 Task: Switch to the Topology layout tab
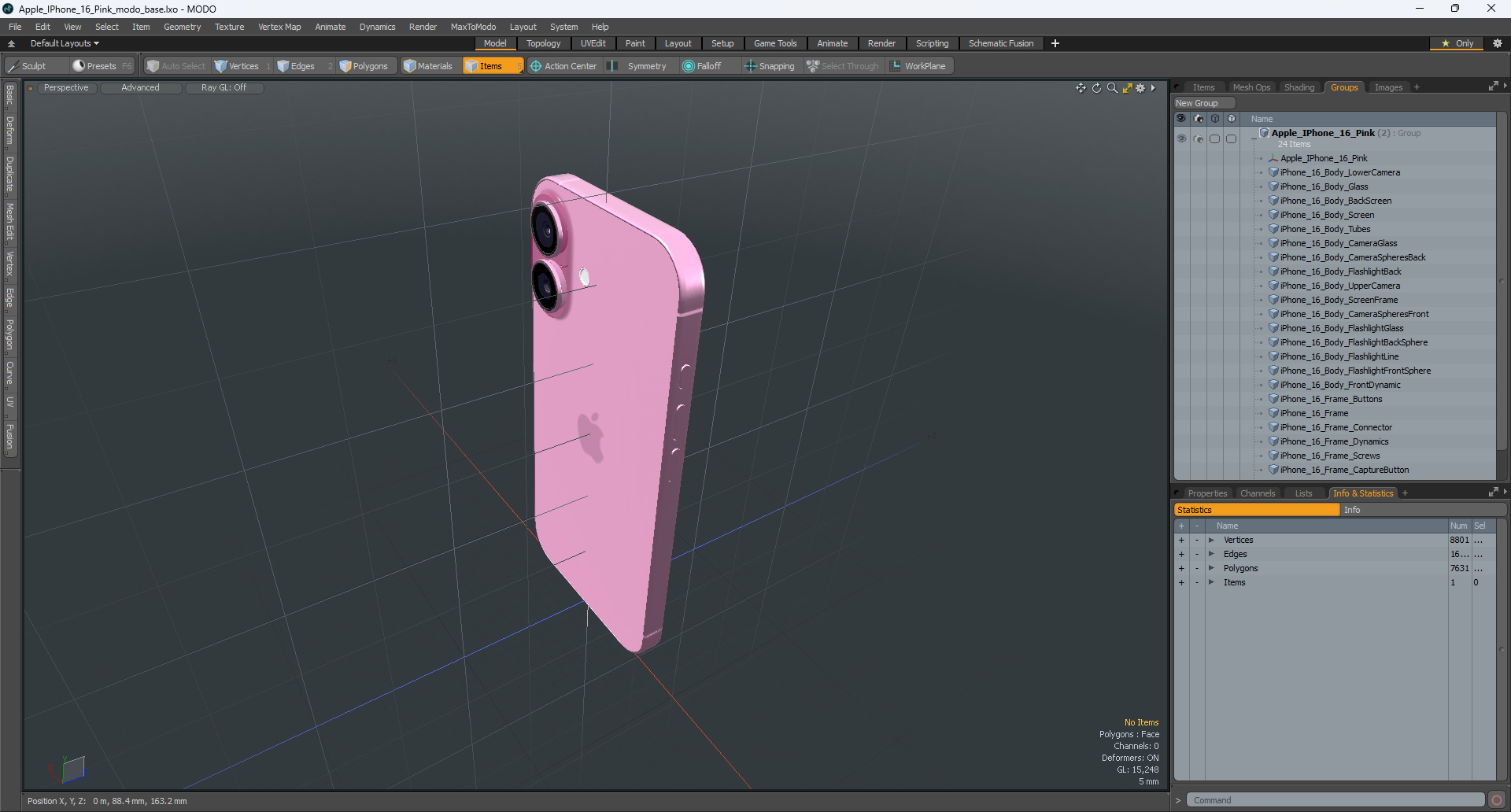543,43
